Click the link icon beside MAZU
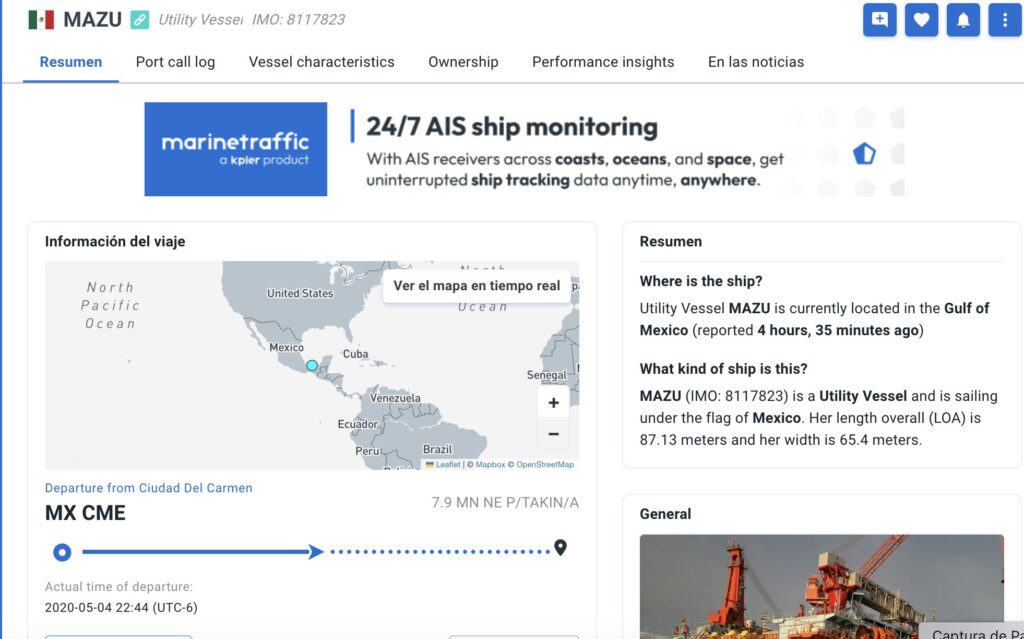The width and height of the screenshot is (1024, 639). pyautogui.click(x=140, y=20)
